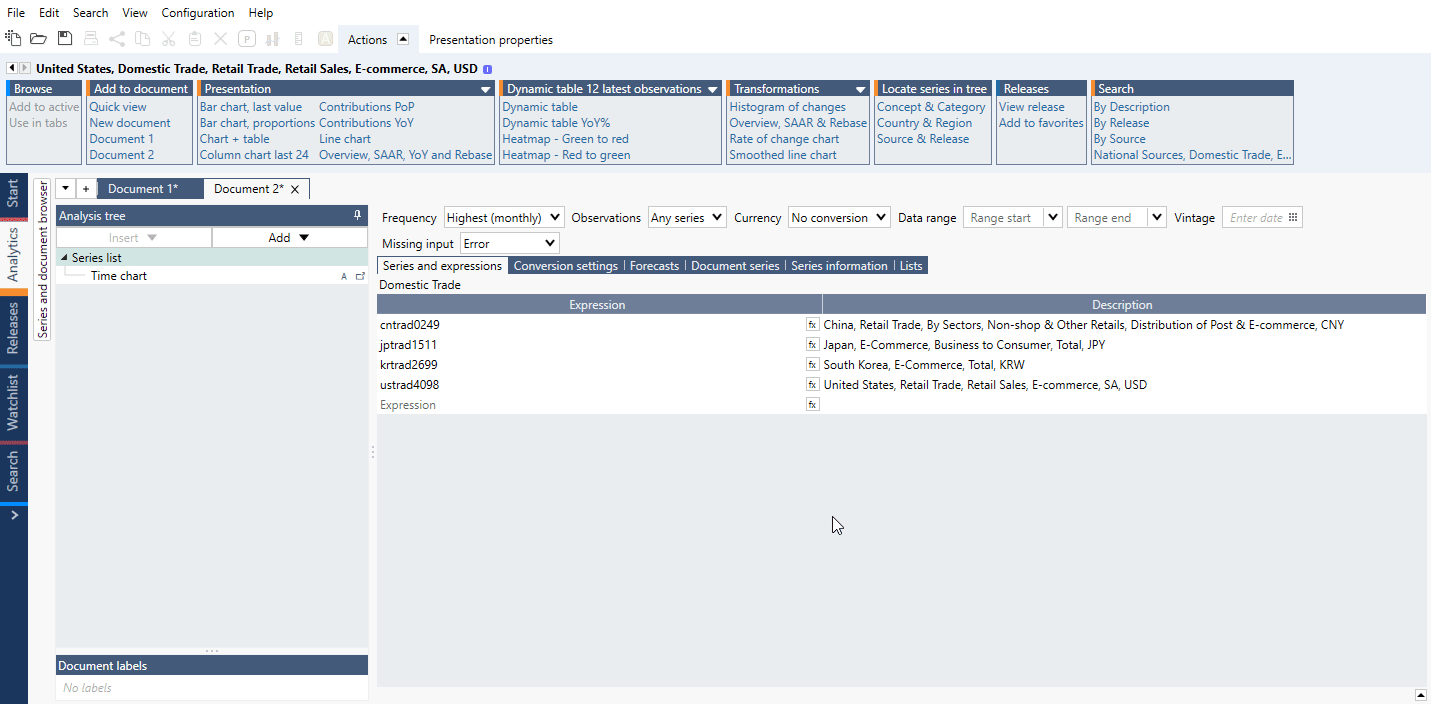Click the Copy toolbar icon
Image resolution: width=1431 pixels, height=704 pixels.
(143, 39)
